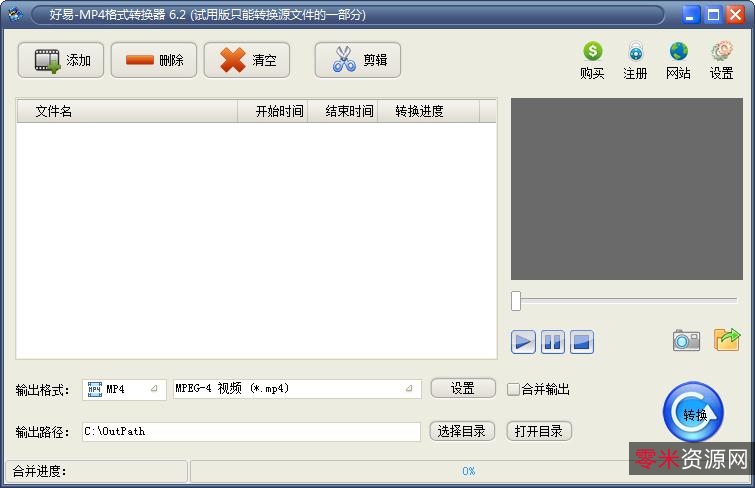Close the converter window
Screen dimensions: 755x488
736,14
